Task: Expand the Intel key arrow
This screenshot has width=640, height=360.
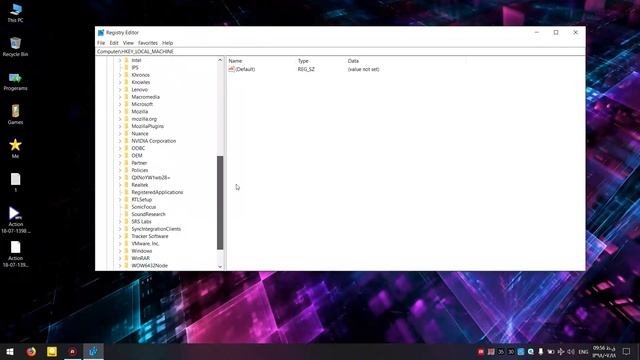Action: tap(120, 60)
